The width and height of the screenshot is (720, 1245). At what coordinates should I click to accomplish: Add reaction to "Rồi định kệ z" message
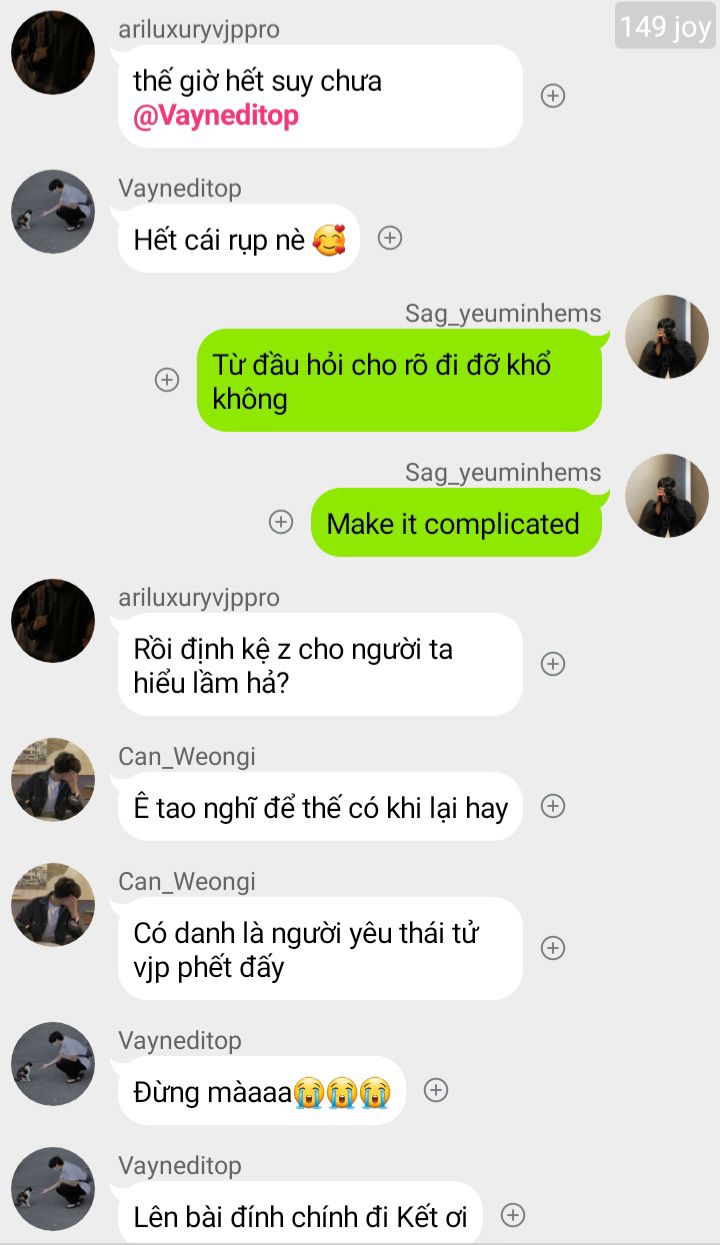pyautogui.click(x=553, y=664)
